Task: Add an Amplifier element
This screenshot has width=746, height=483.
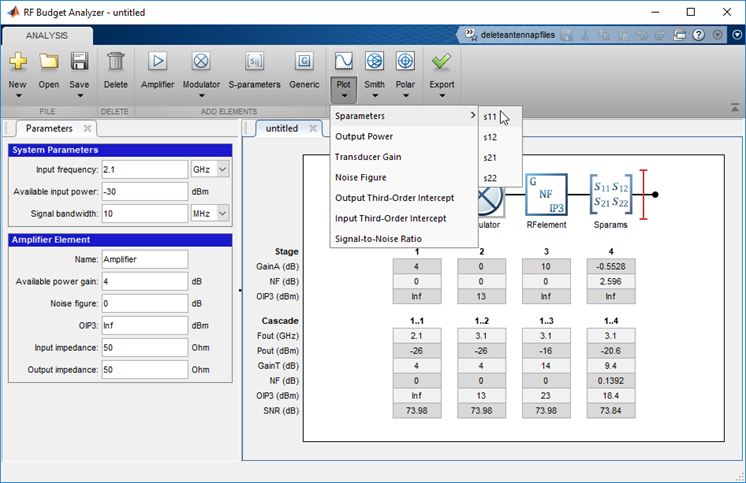Action: (x=158, y=62)
